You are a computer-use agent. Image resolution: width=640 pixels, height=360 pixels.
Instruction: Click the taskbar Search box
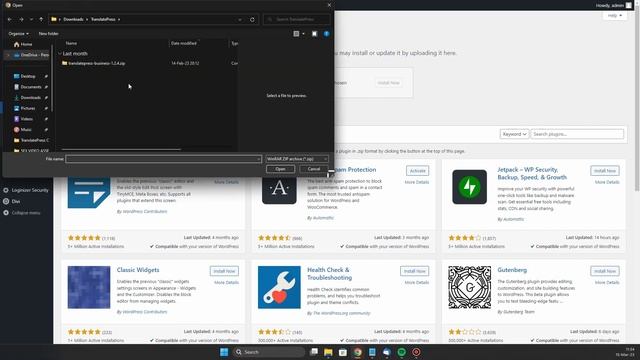269,352
